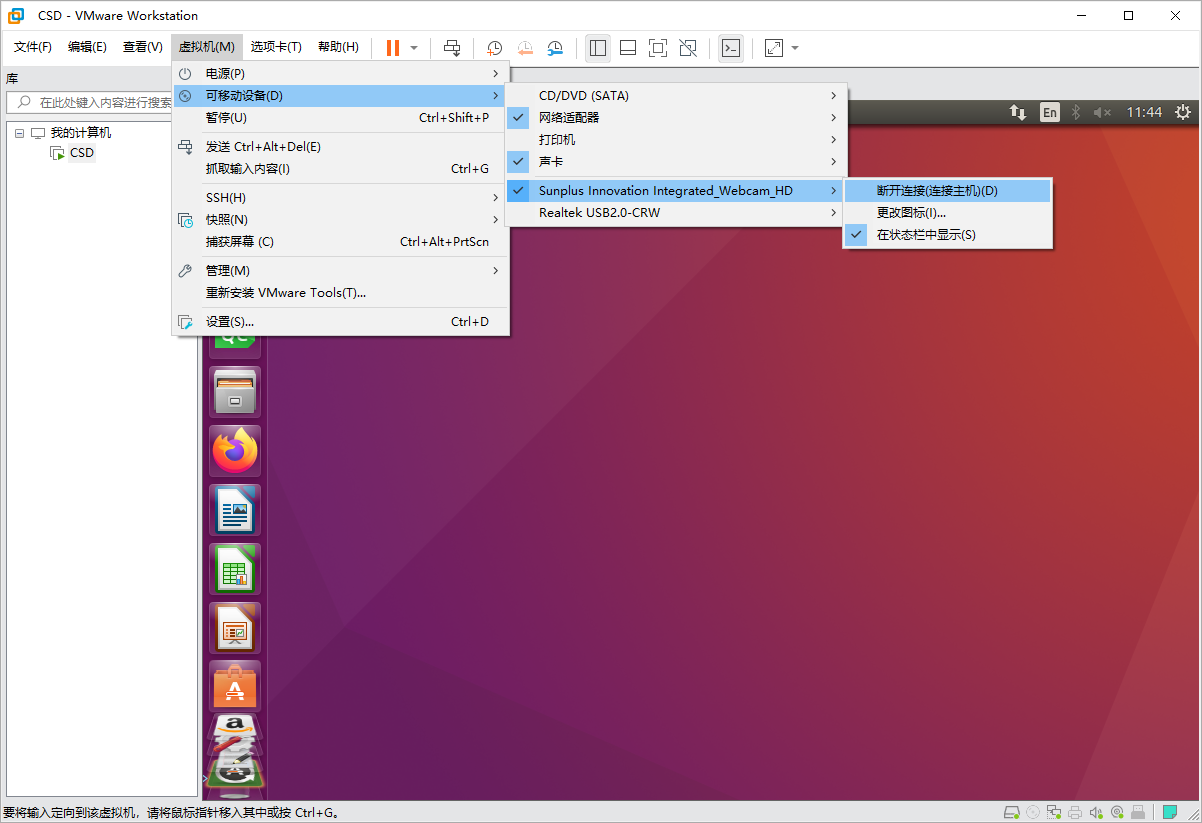Open the 文件(F) menu
The width and height of the screenshot is (1202, 823).
(x=33, y=47)
